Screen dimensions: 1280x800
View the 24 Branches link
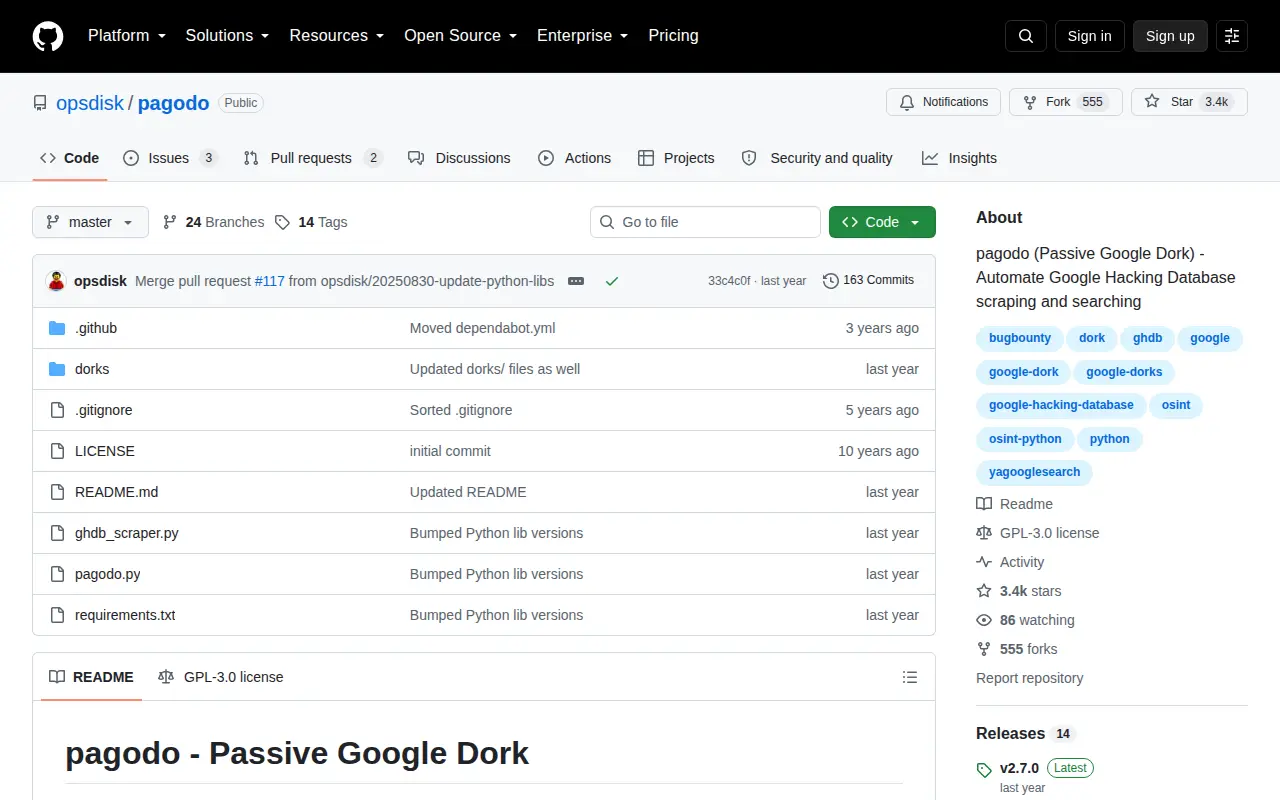[x=214, y=222]
